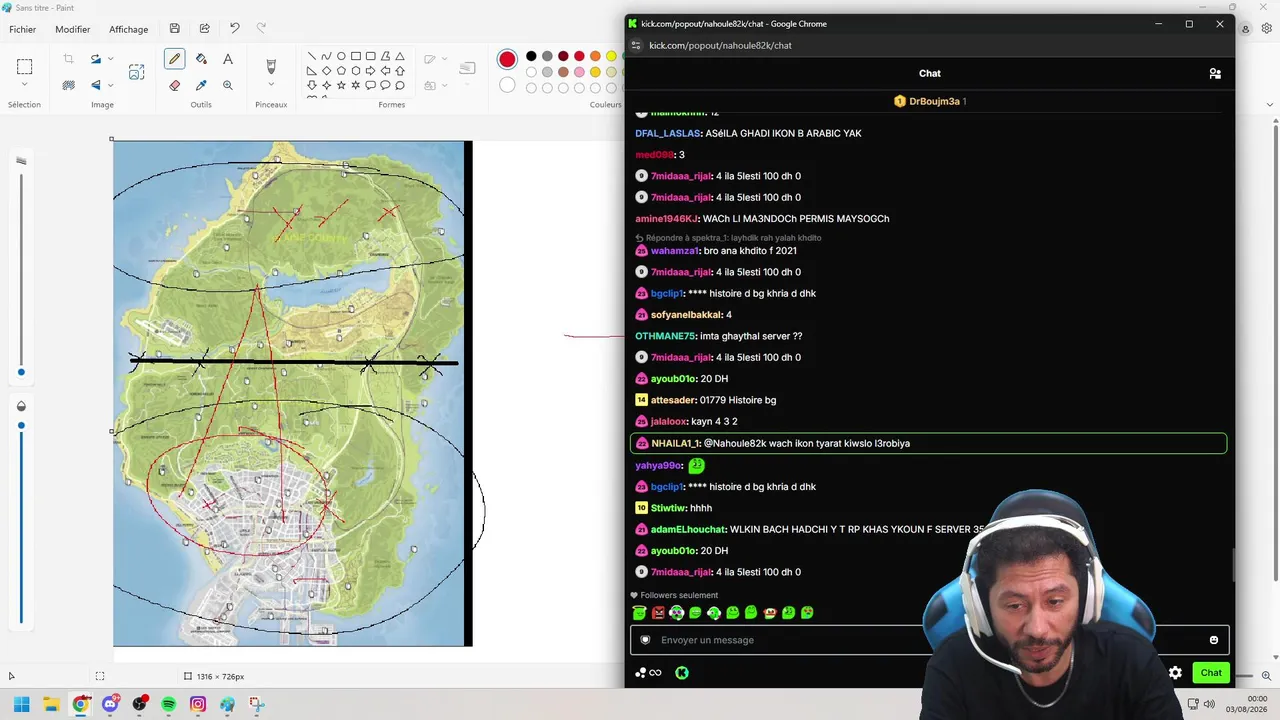Click the green Chat send button

[1211, 673]
